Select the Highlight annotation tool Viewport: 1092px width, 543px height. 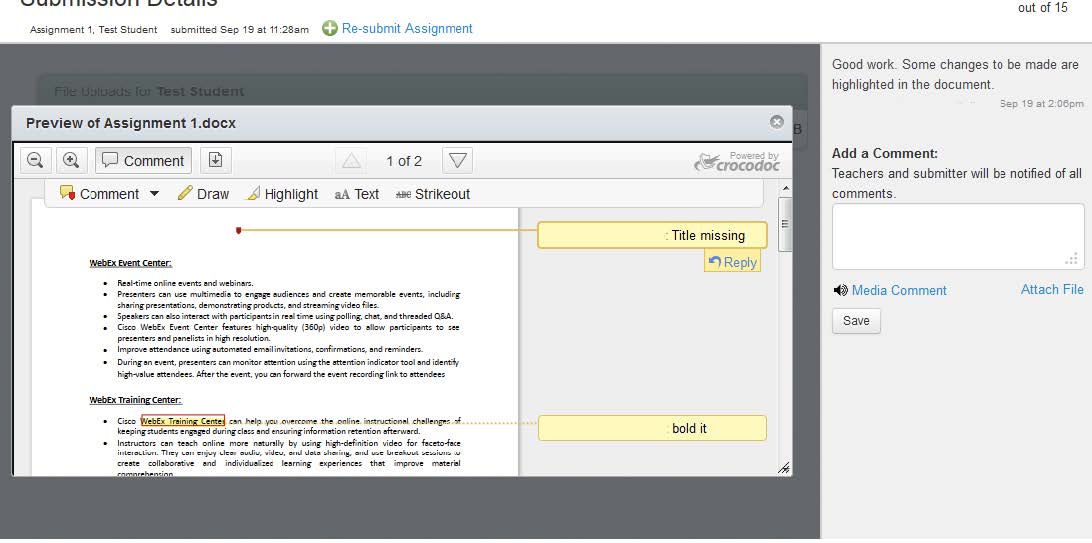(281, 194)
